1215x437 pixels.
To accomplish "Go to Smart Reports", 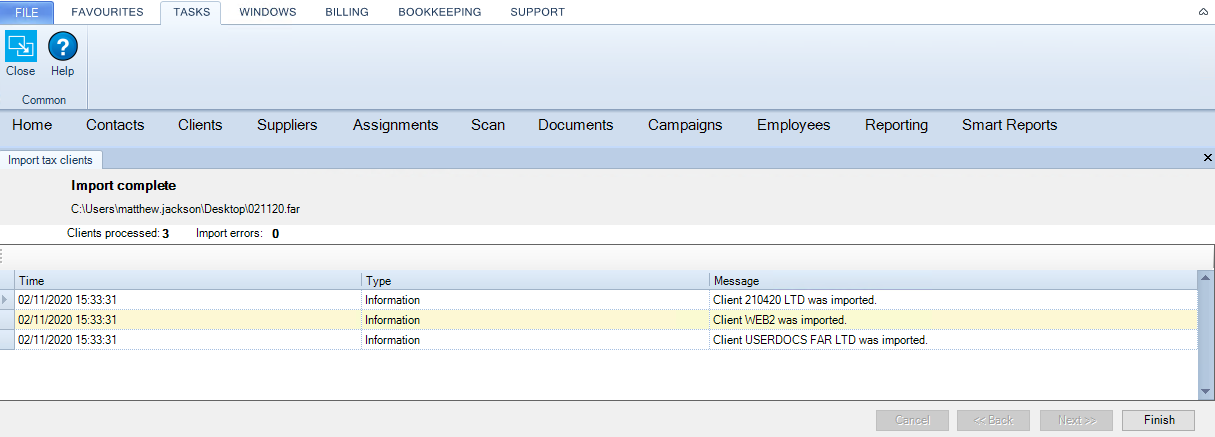I will coord(1009,125).
